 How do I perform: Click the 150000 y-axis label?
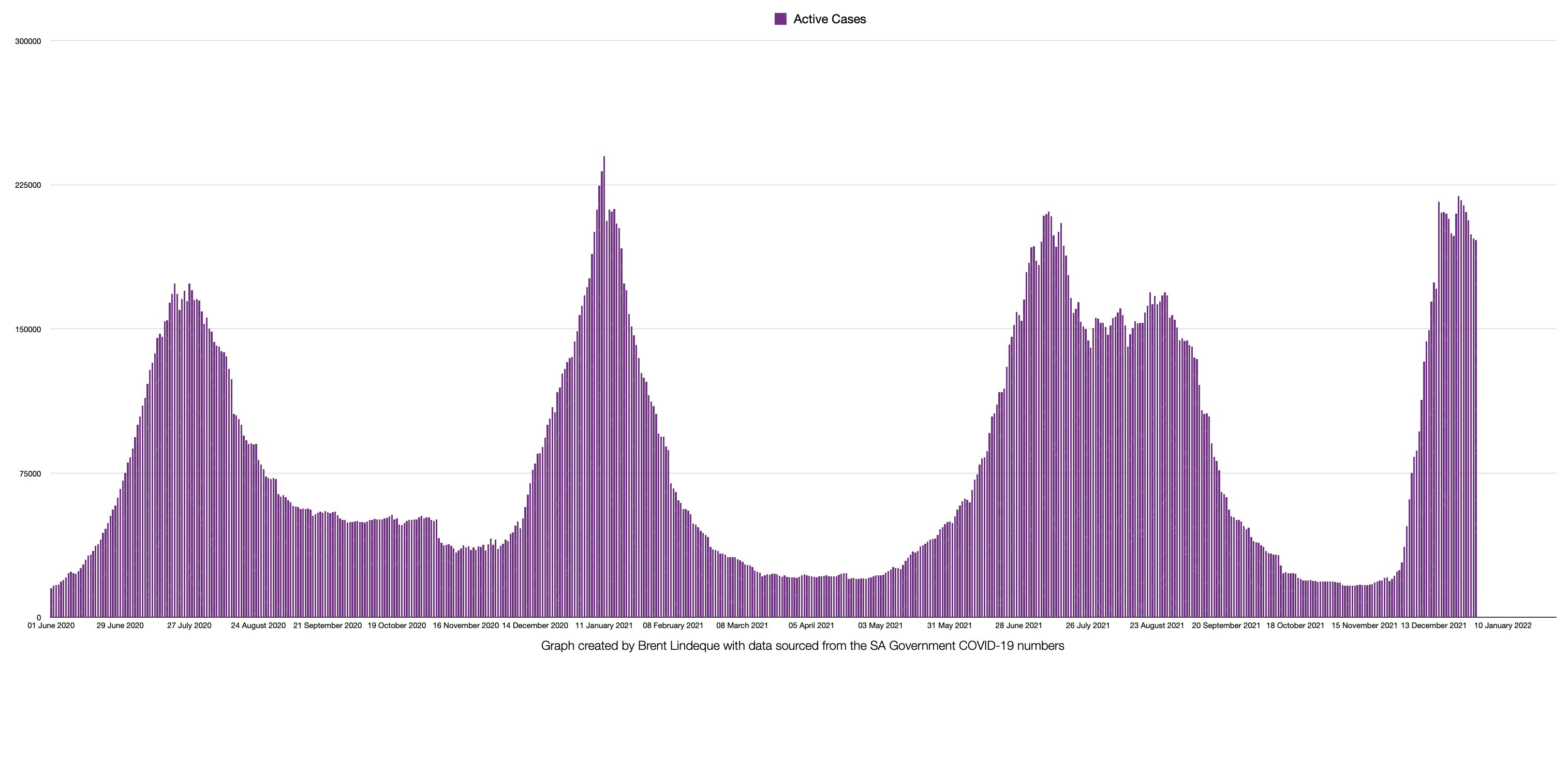28,330
